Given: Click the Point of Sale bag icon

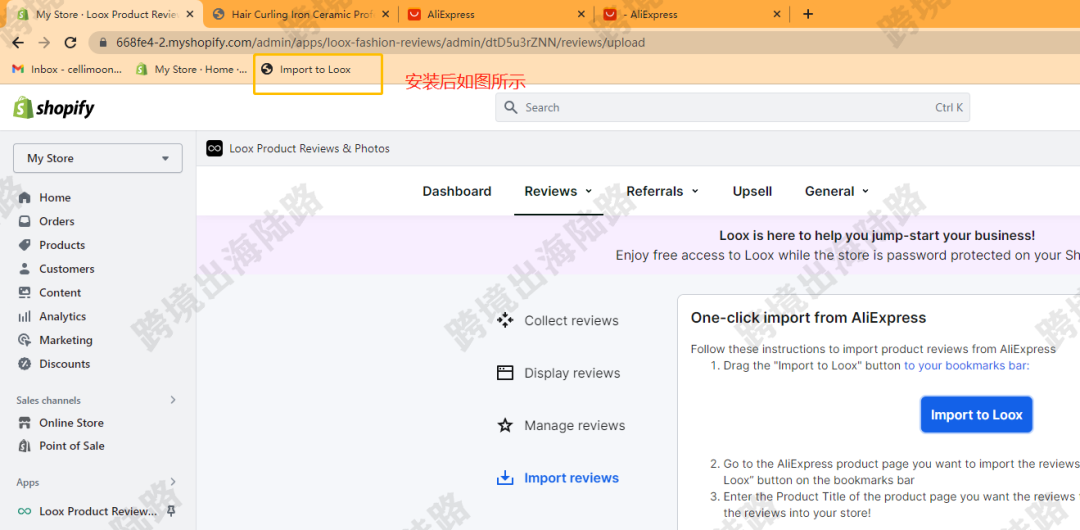Looking at the screenshot, I should pos(25,446).
